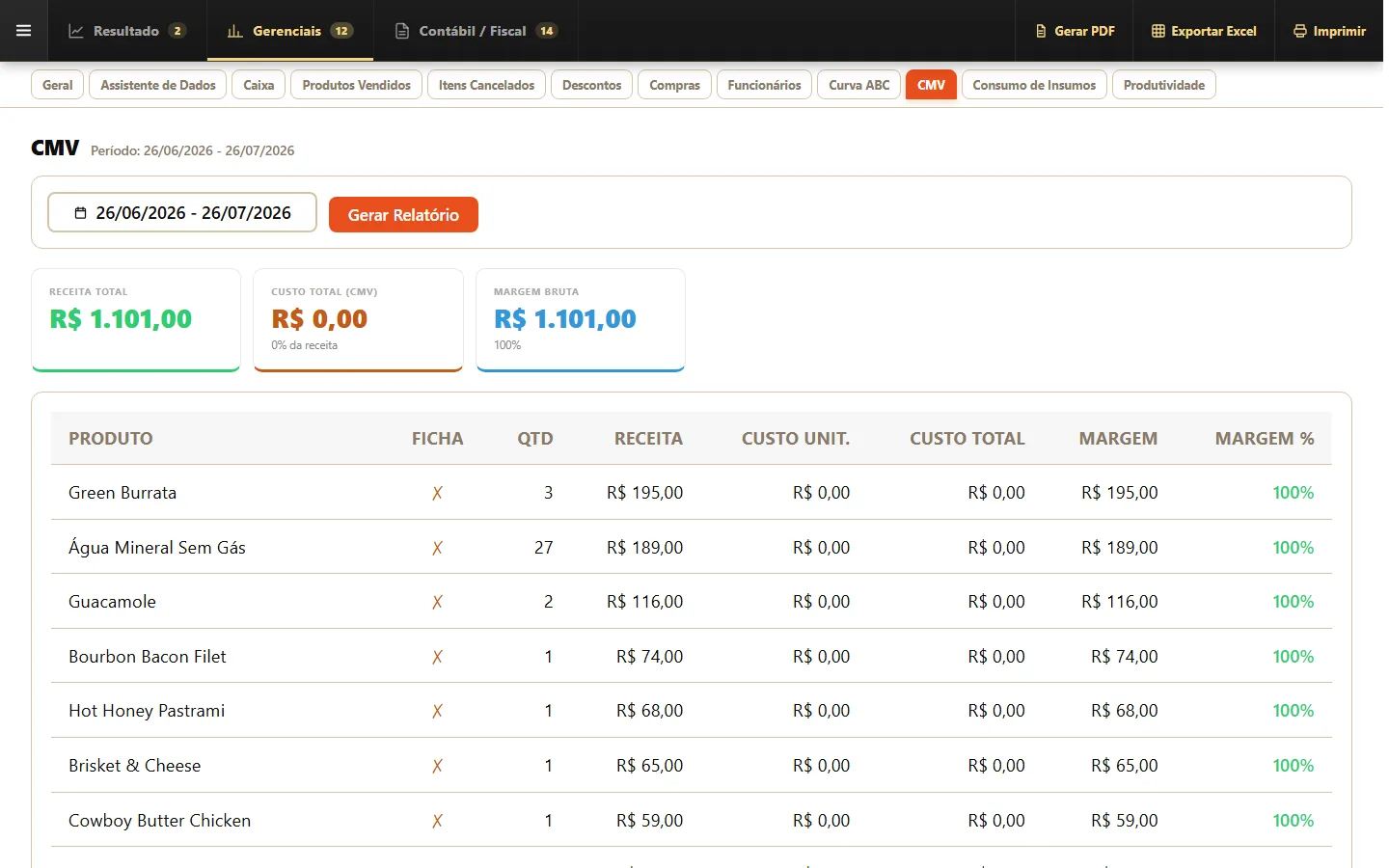Click the CUSTO UNIT. column header
This screenshot has width=1389, height=868.
pos(796,439)
